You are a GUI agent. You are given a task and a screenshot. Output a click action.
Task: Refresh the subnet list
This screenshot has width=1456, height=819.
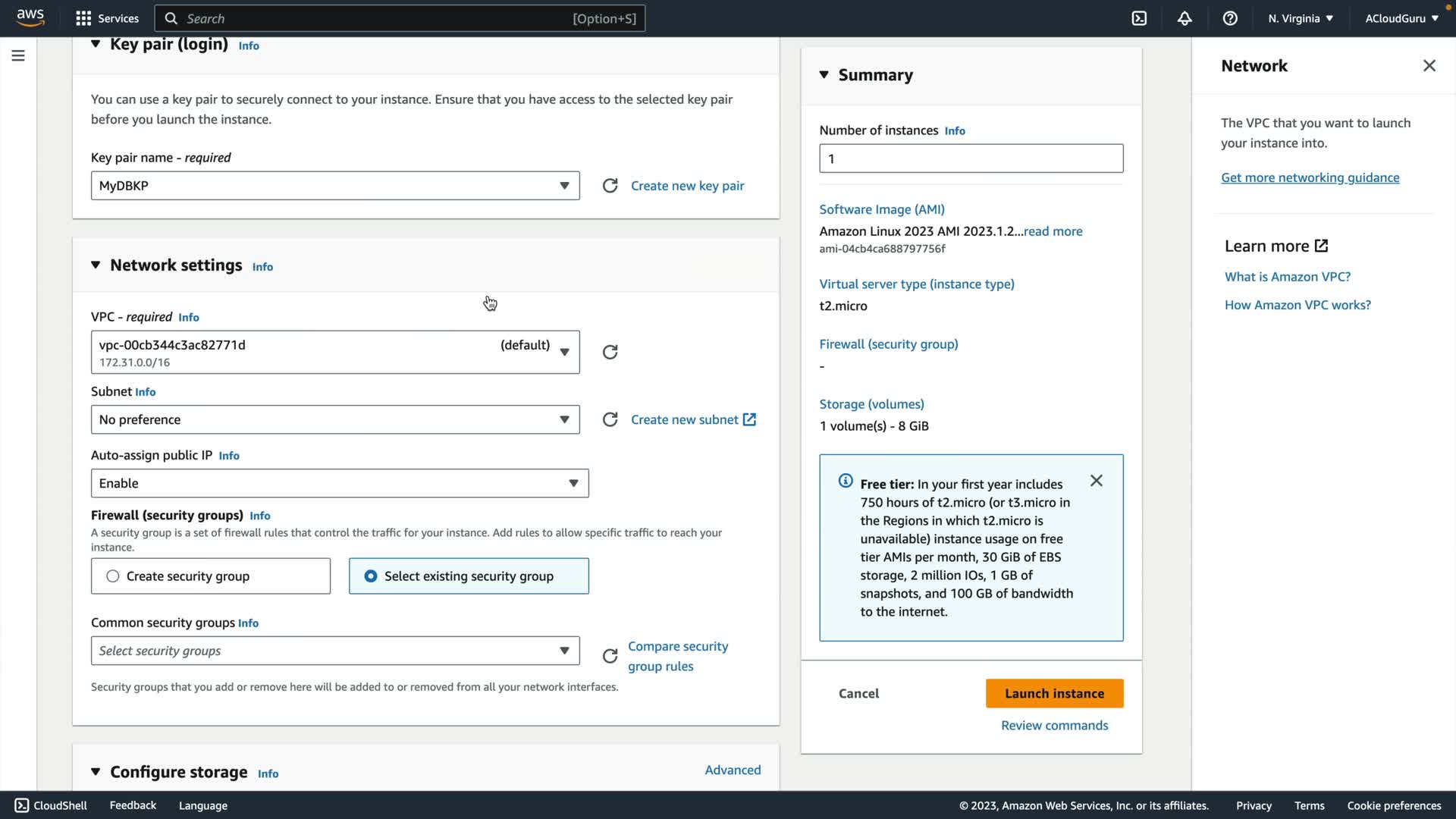(x=610, y=419)
